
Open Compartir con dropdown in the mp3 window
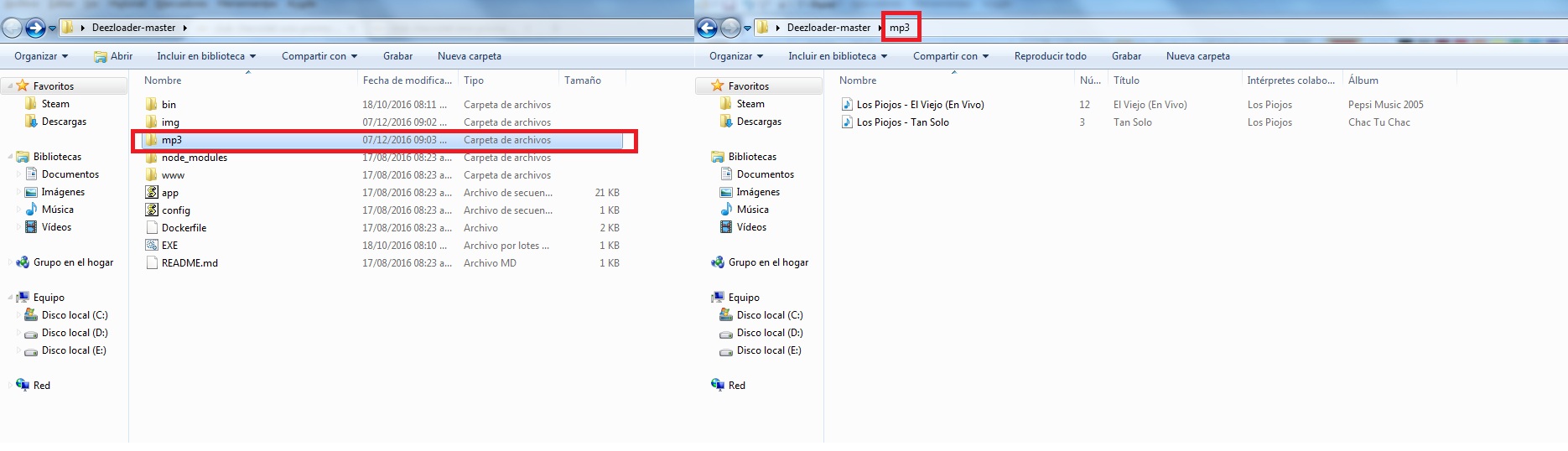[950, 56]
